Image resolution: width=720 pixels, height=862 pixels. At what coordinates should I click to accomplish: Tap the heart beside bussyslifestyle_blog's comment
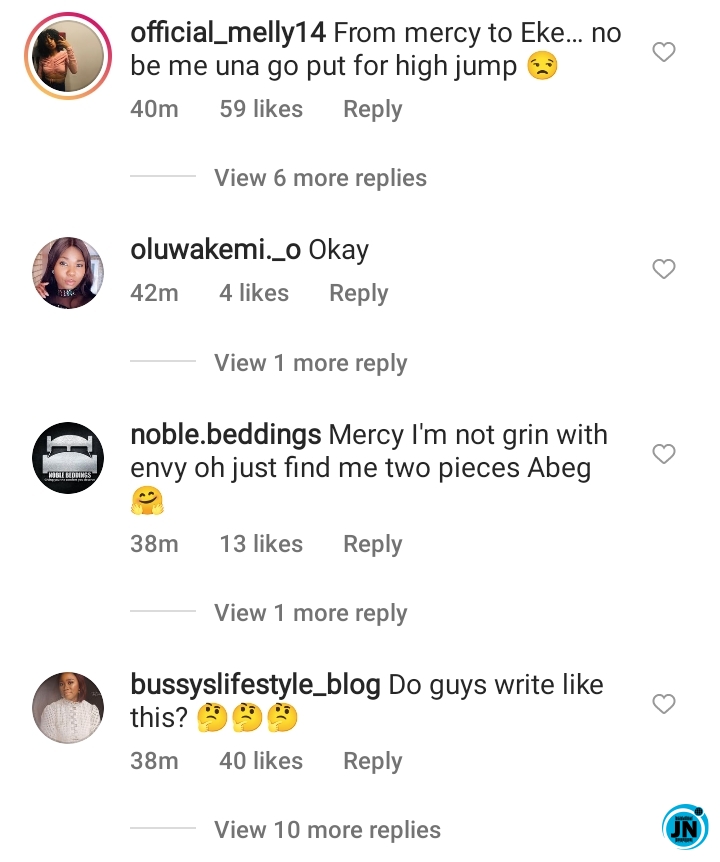(x=663, y=704)
